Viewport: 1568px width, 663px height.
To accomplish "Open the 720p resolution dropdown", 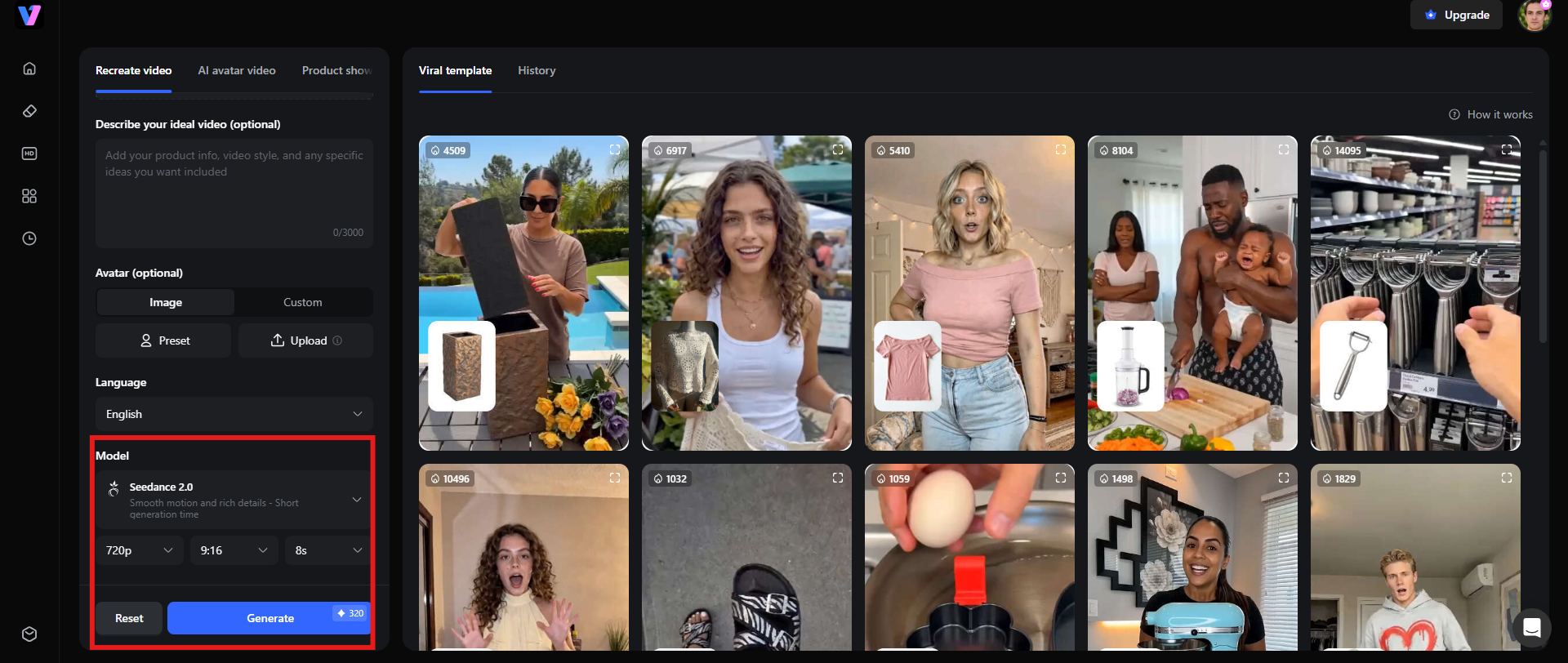I will click(140, 550).
